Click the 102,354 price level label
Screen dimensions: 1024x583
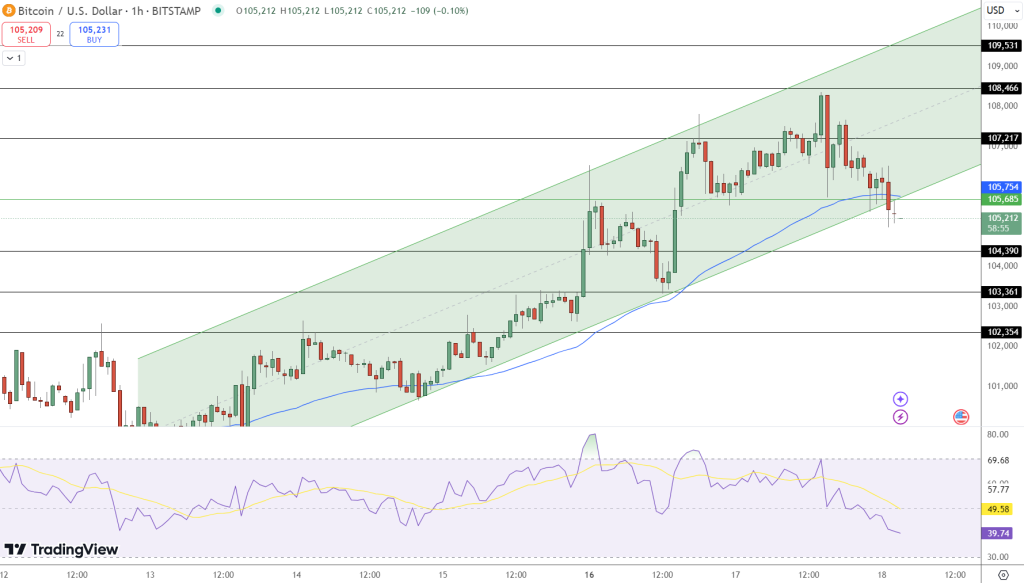click(1003, 332)
